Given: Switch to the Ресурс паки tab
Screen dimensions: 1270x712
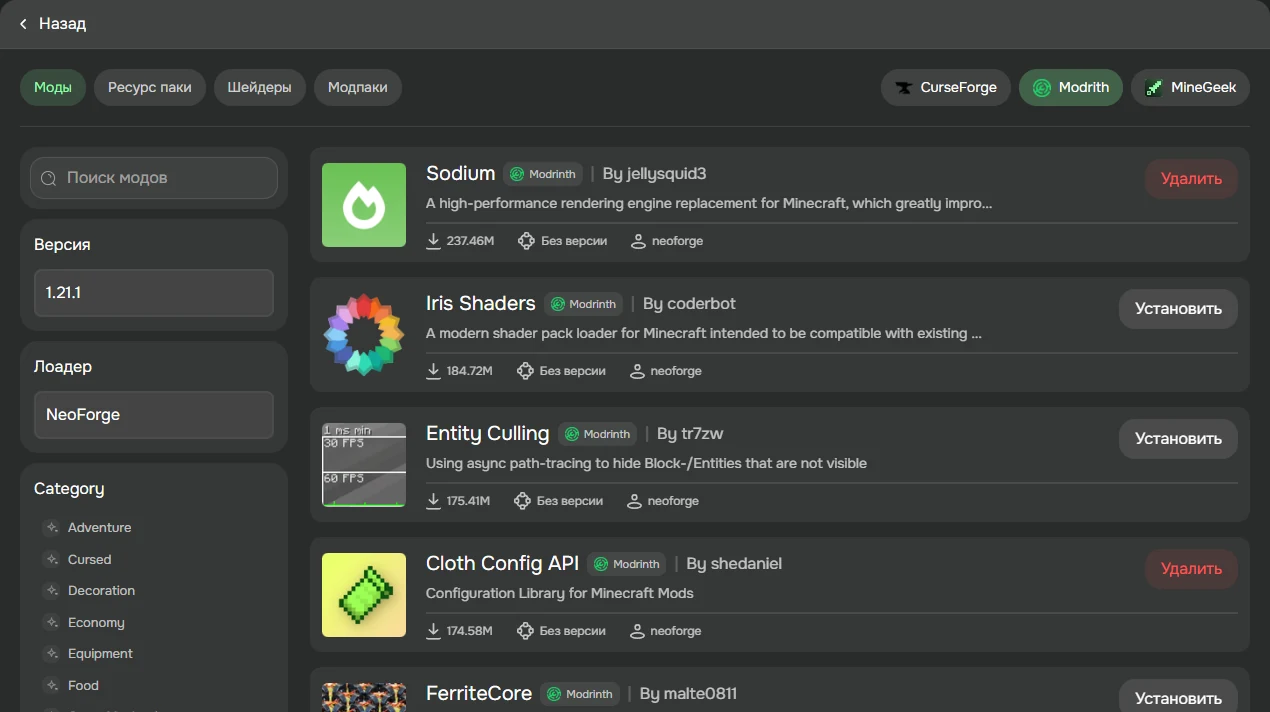Looking at the screenshot, I should pos(150,87).
